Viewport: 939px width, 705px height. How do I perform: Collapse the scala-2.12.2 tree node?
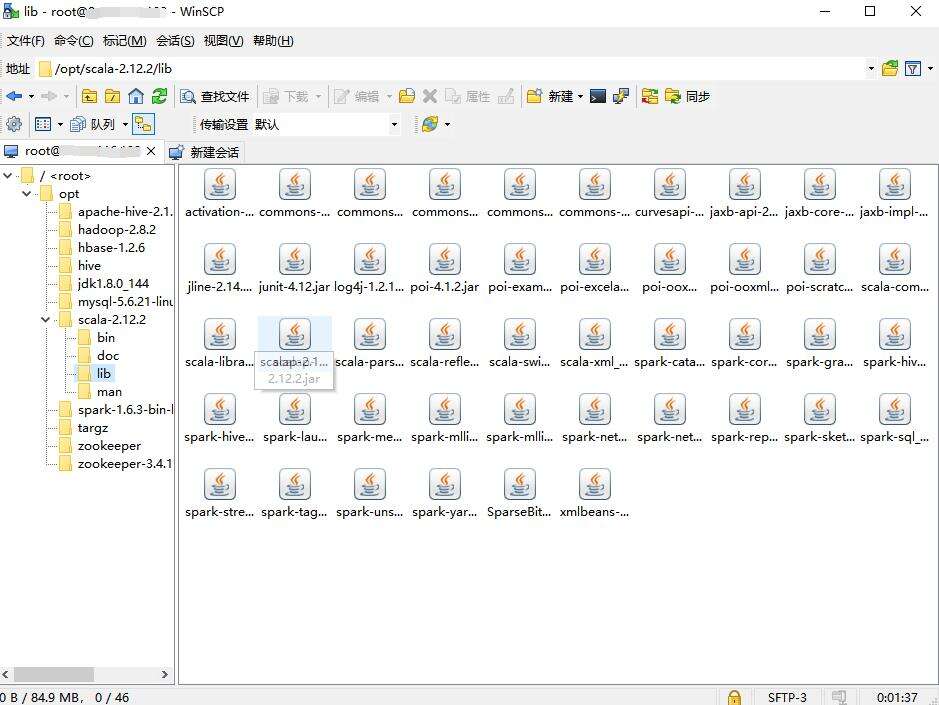(x=46, y=320)
